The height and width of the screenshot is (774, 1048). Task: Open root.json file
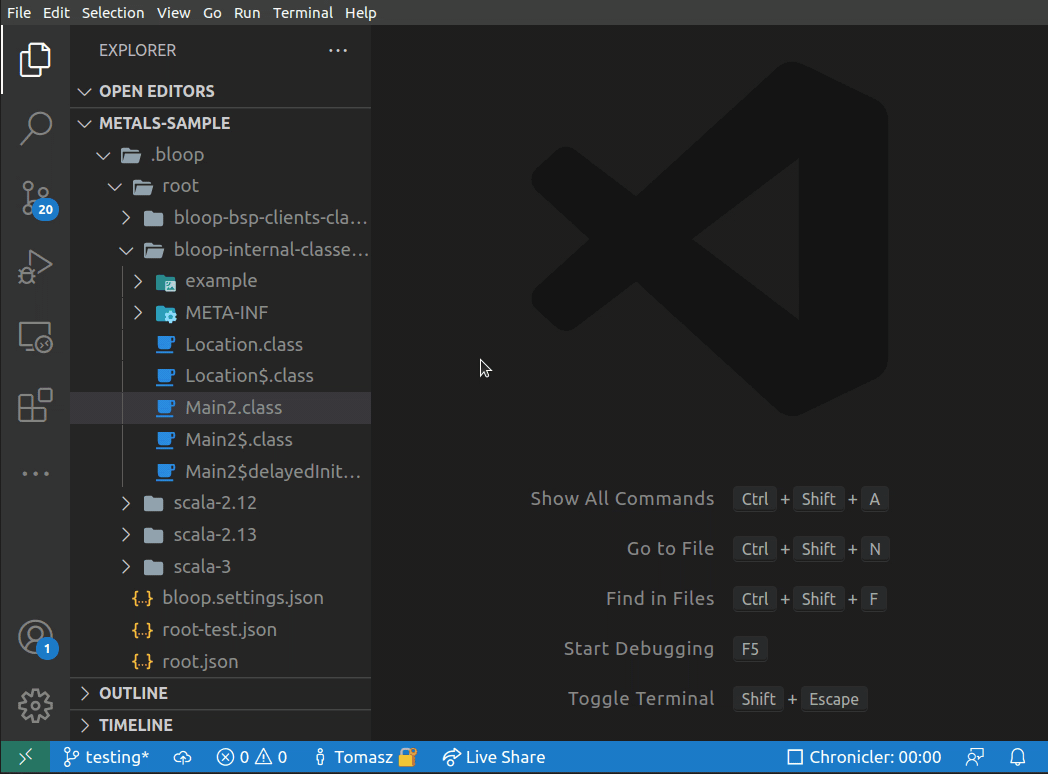click(x=221, y=662)
